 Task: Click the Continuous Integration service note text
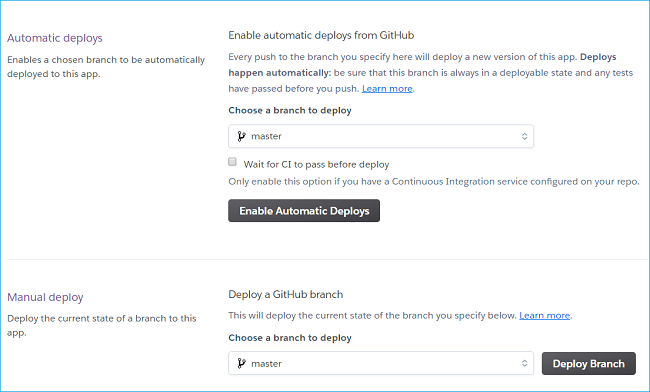(x=434, y=181)
